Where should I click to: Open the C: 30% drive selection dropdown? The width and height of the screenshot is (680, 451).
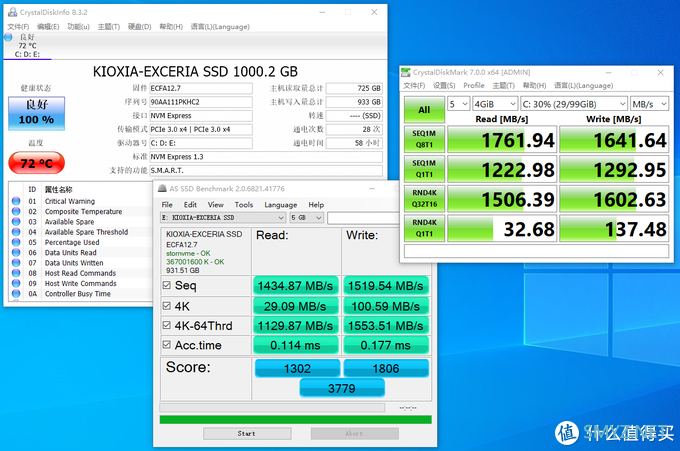pos(574,104)
